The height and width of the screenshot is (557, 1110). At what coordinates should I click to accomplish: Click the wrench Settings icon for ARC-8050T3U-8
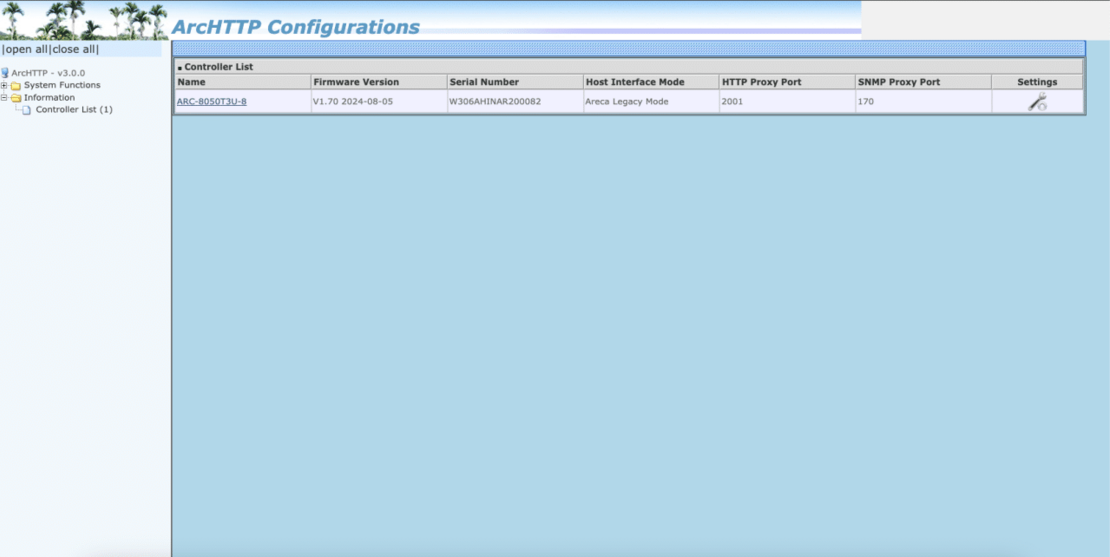[1037, 101]
